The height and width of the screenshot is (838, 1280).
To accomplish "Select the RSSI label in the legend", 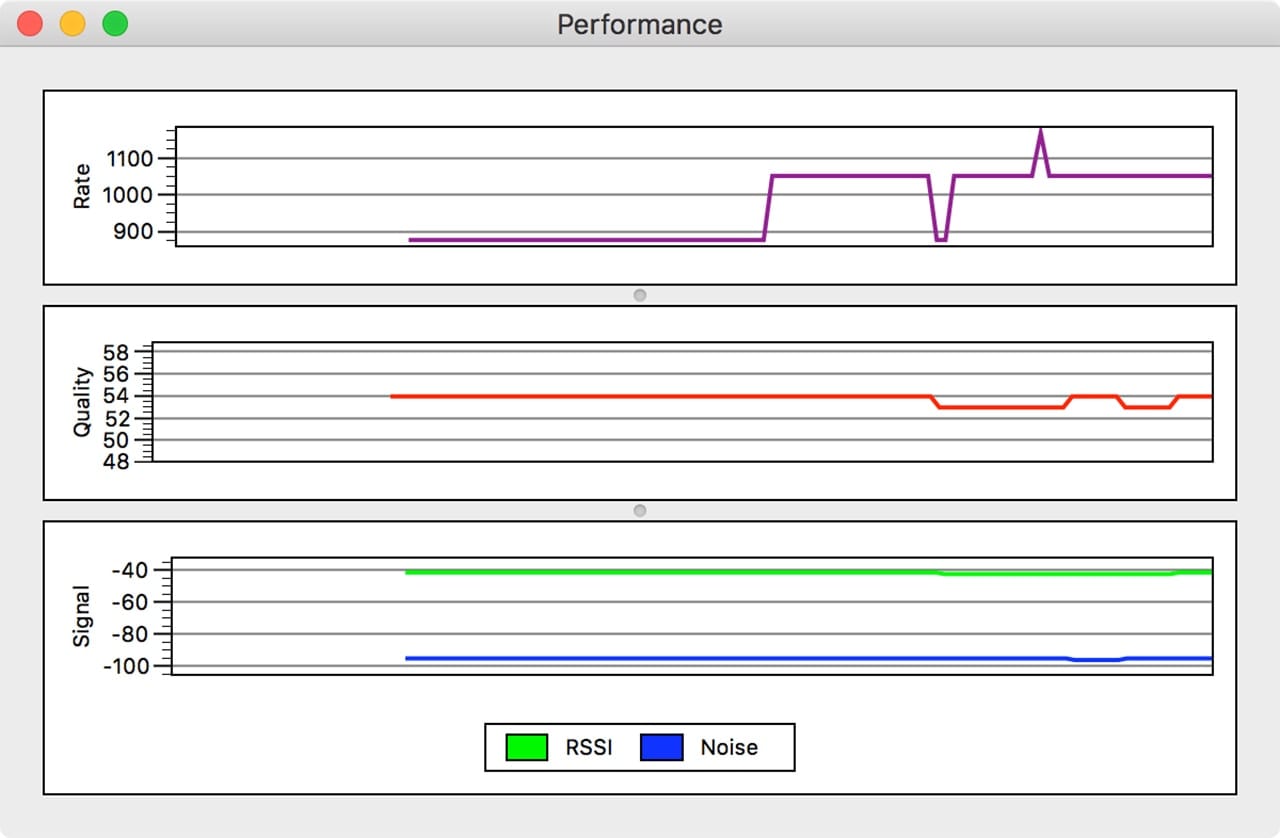I will pos(588,747).
